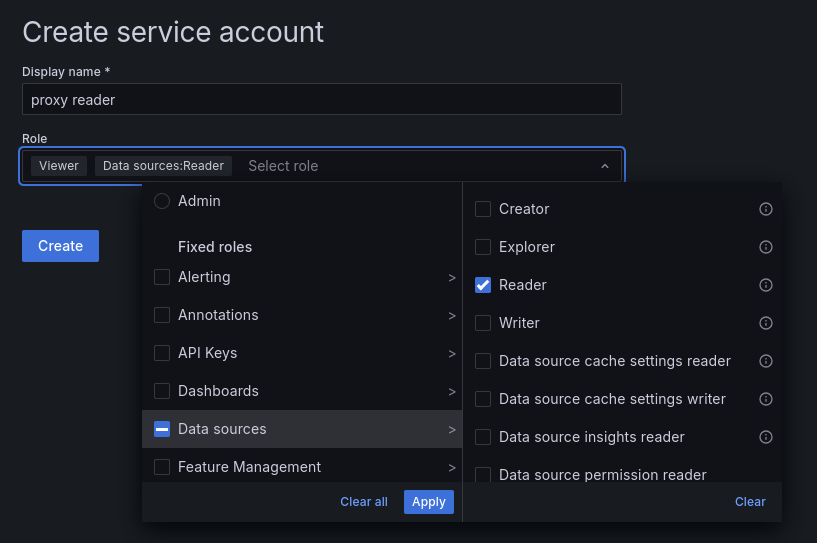Toggle the Data sources partial checkbox
The image size is (817, 543).
162,429
